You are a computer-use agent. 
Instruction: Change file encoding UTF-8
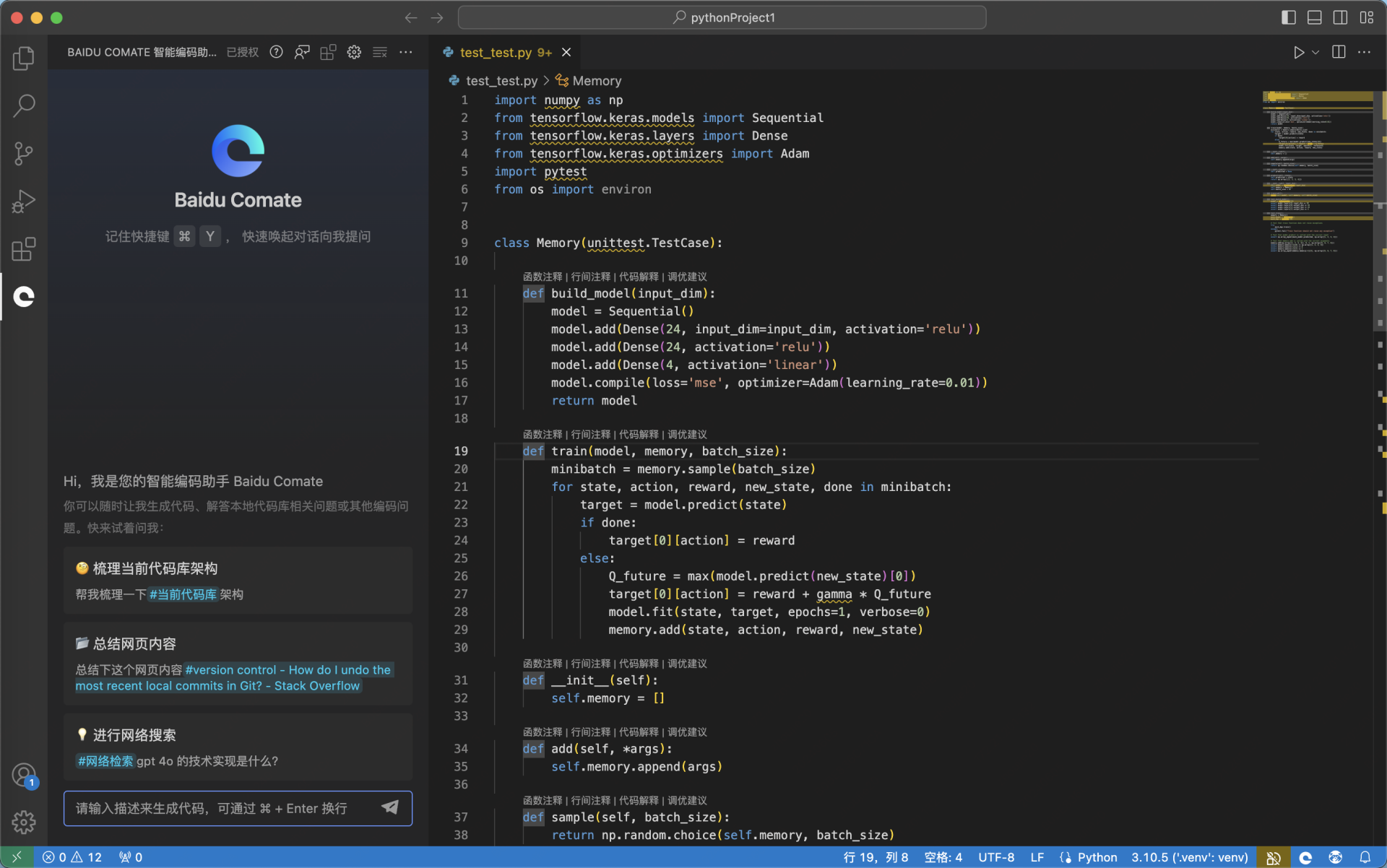[x=996, y=857]
